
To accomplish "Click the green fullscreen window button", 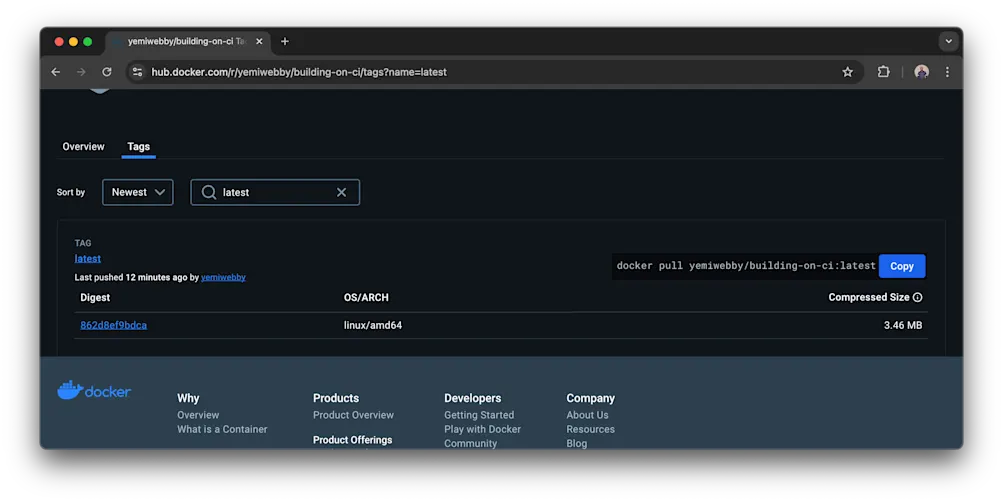I will [x=88, y=42].
